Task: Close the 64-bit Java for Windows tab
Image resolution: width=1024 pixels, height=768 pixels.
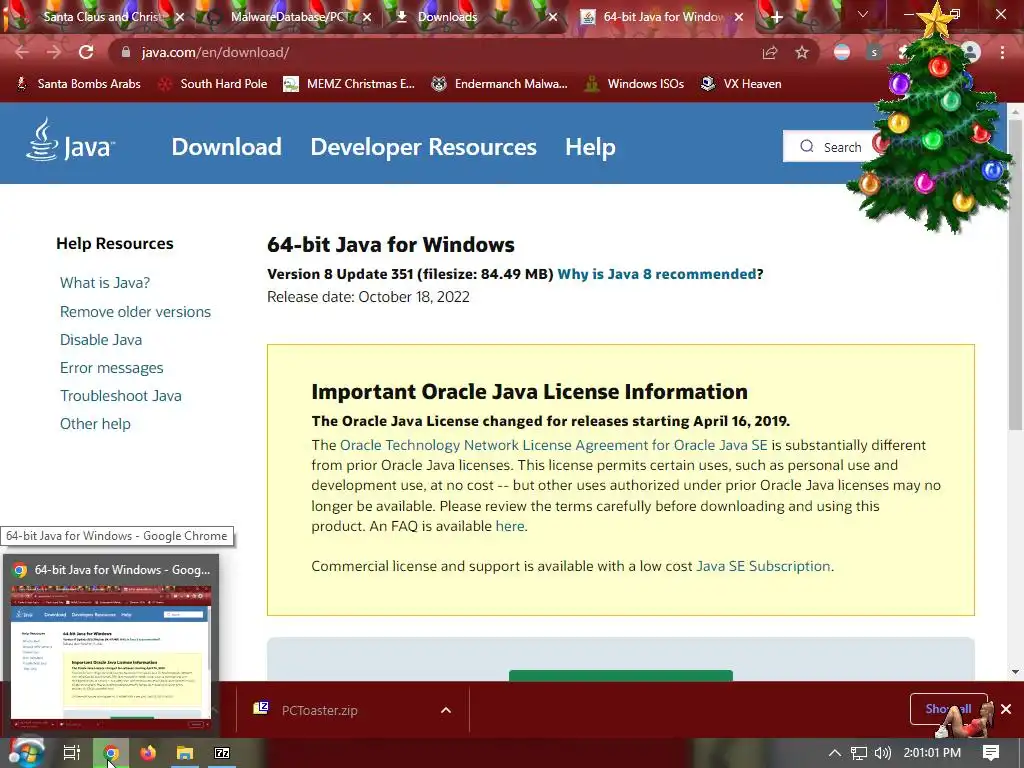Action: click(739, 18)
